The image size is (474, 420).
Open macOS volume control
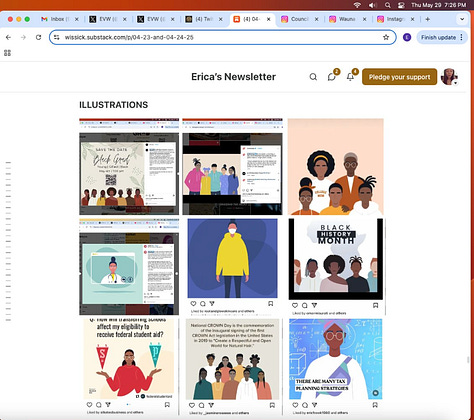pos(372,5)
